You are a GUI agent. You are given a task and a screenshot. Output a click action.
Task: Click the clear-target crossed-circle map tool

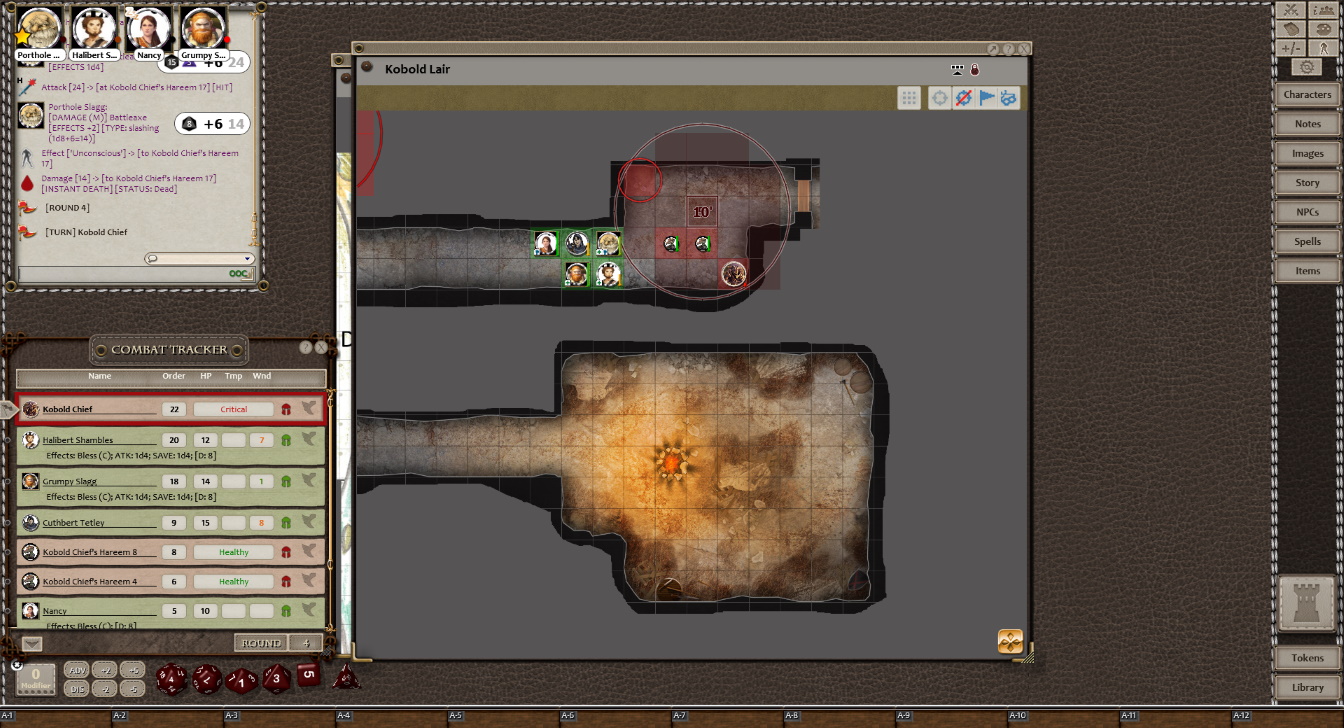(963, 98)
